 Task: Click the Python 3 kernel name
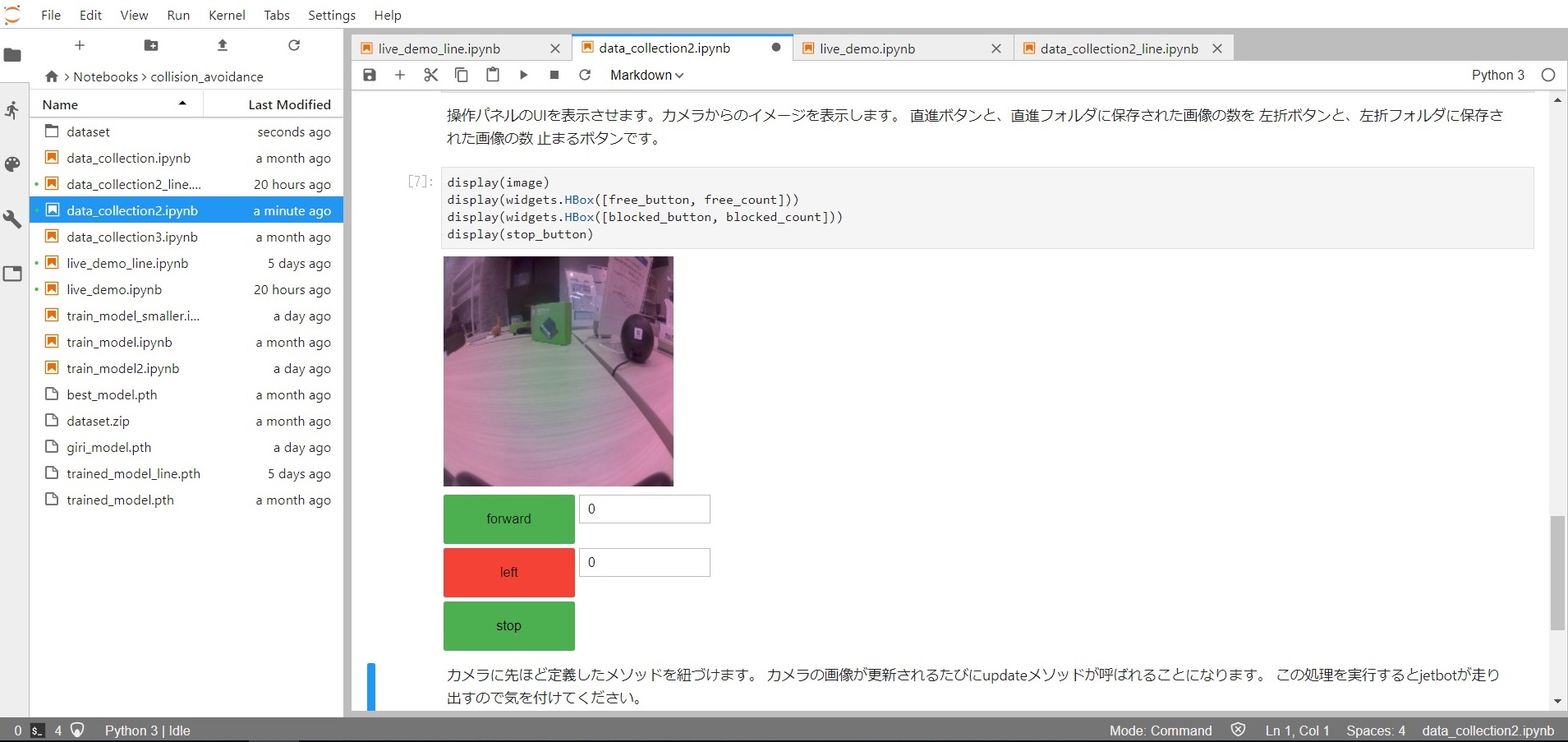(x=1497, y=75)
